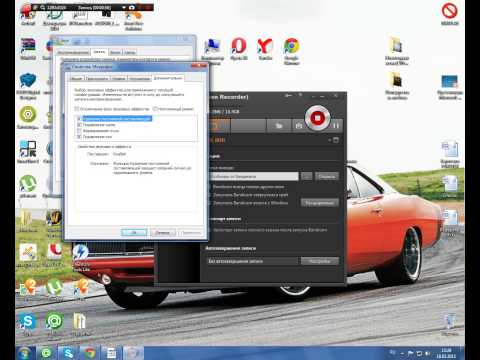480x360 pixels.
Task: Click the volume icon in system tray
Action: click(x=427, y=353)
